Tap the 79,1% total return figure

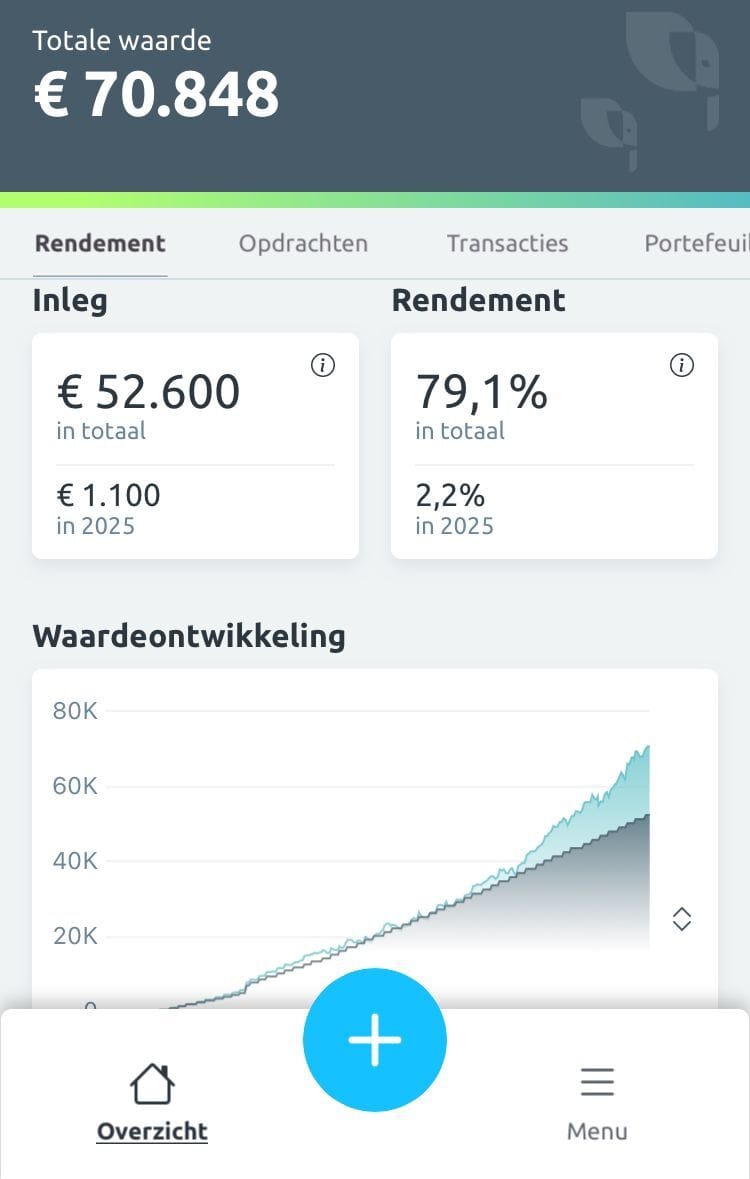click(x=481, y=392)
